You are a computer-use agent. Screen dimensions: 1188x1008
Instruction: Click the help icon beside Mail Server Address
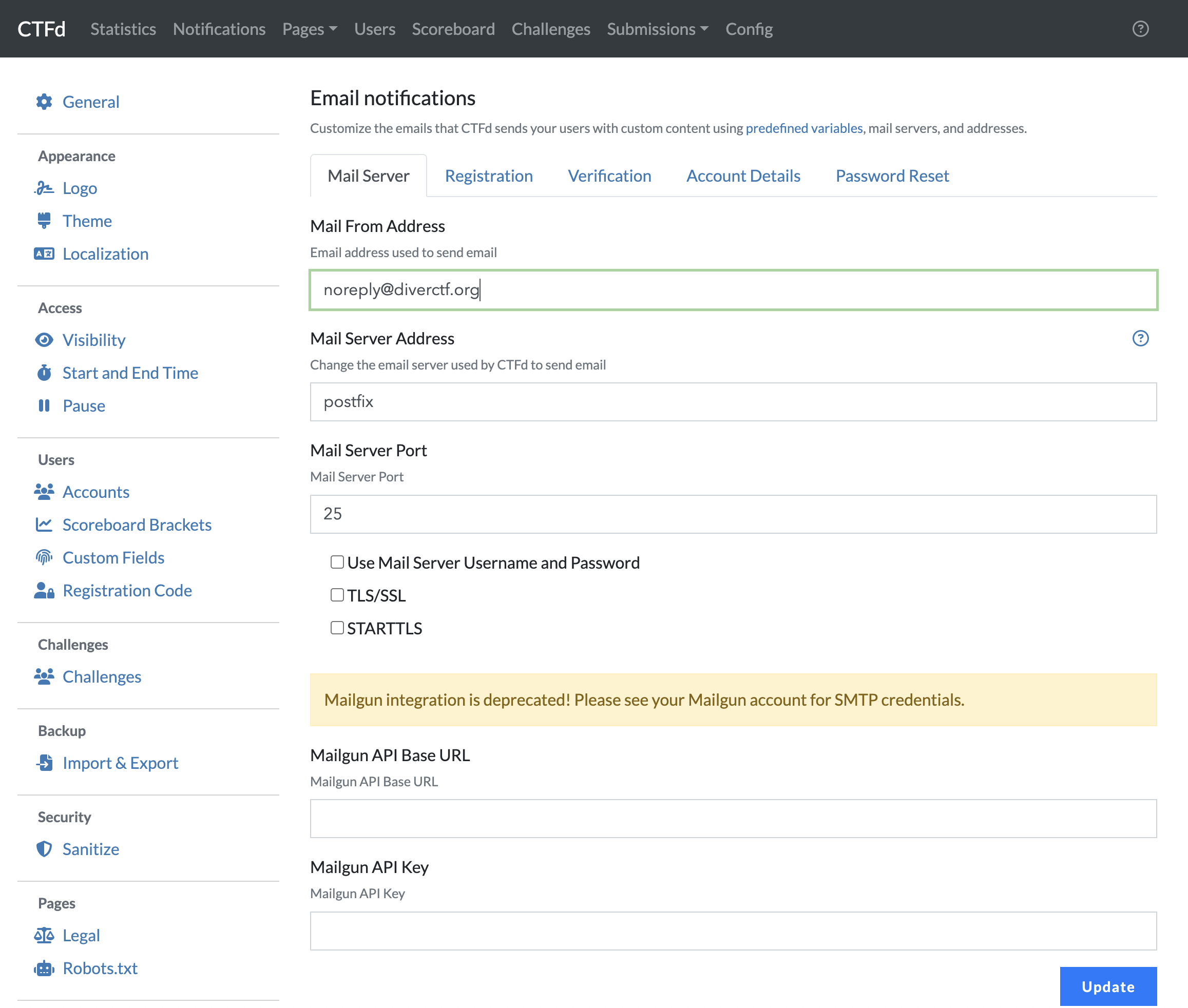(x=1141, y=338)
